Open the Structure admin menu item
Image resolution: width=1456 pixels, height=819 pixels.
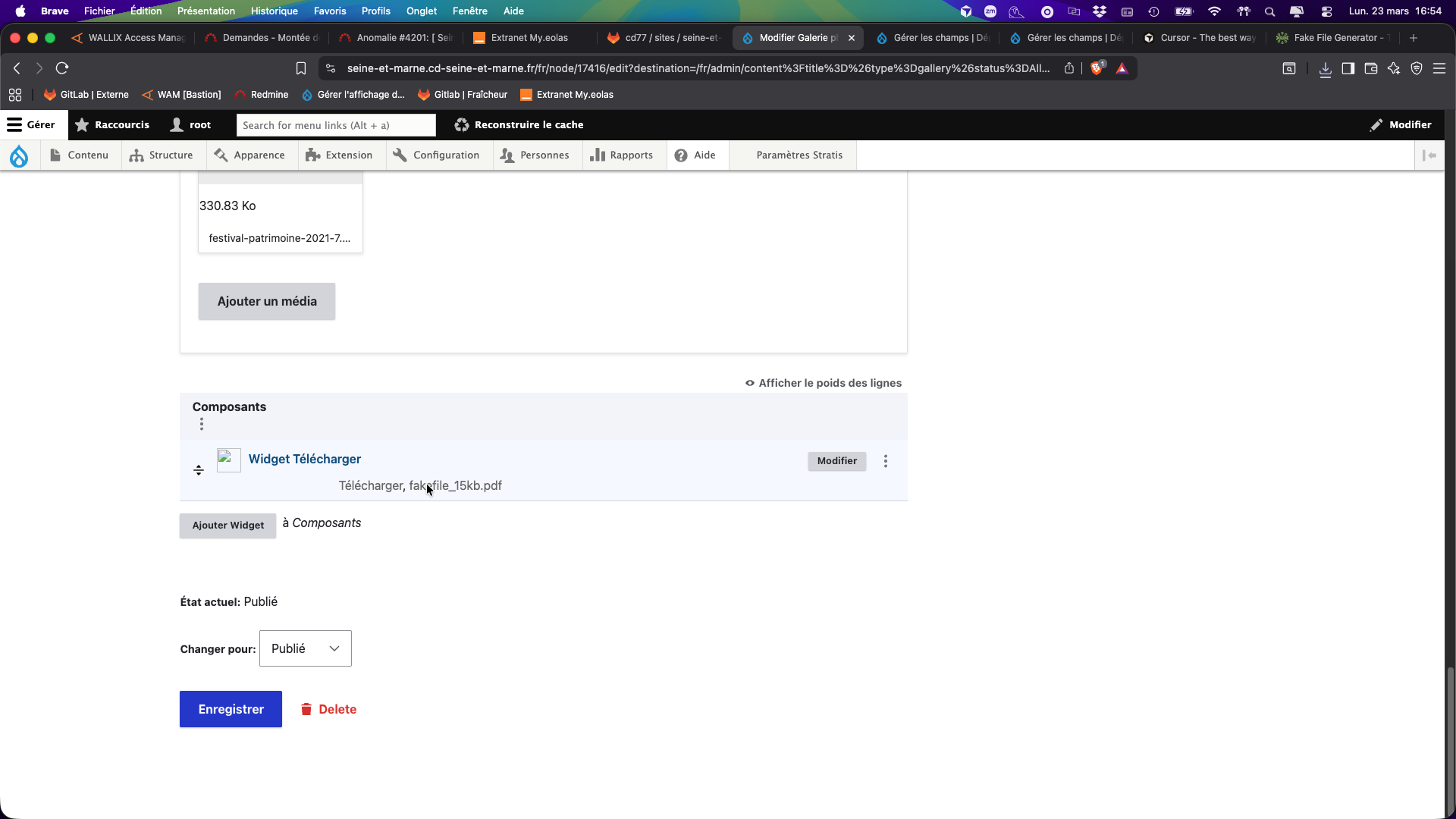pos(161,155)
